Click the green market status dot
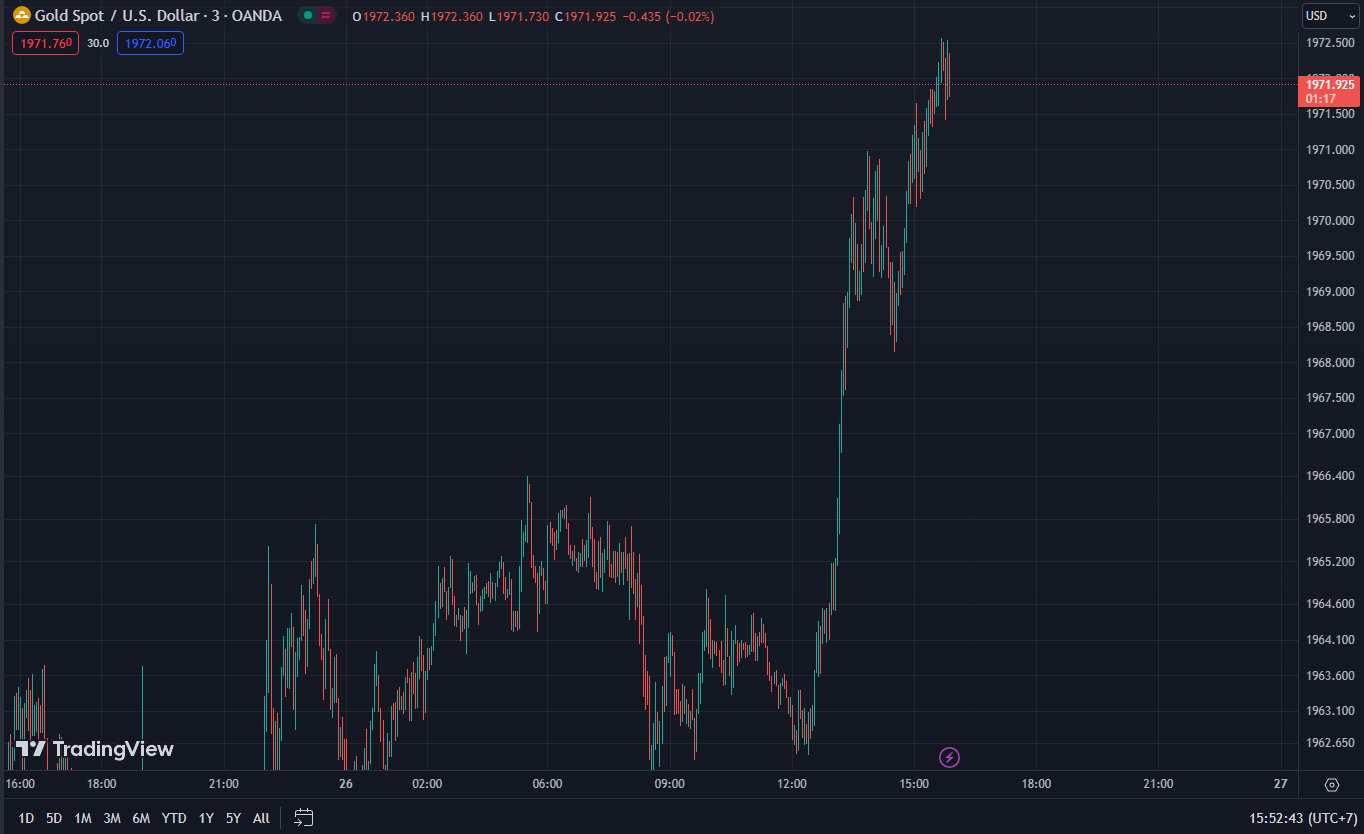The width and height of the screenshot is (1364, 834). pyautogui.click(x=309, y=16)
